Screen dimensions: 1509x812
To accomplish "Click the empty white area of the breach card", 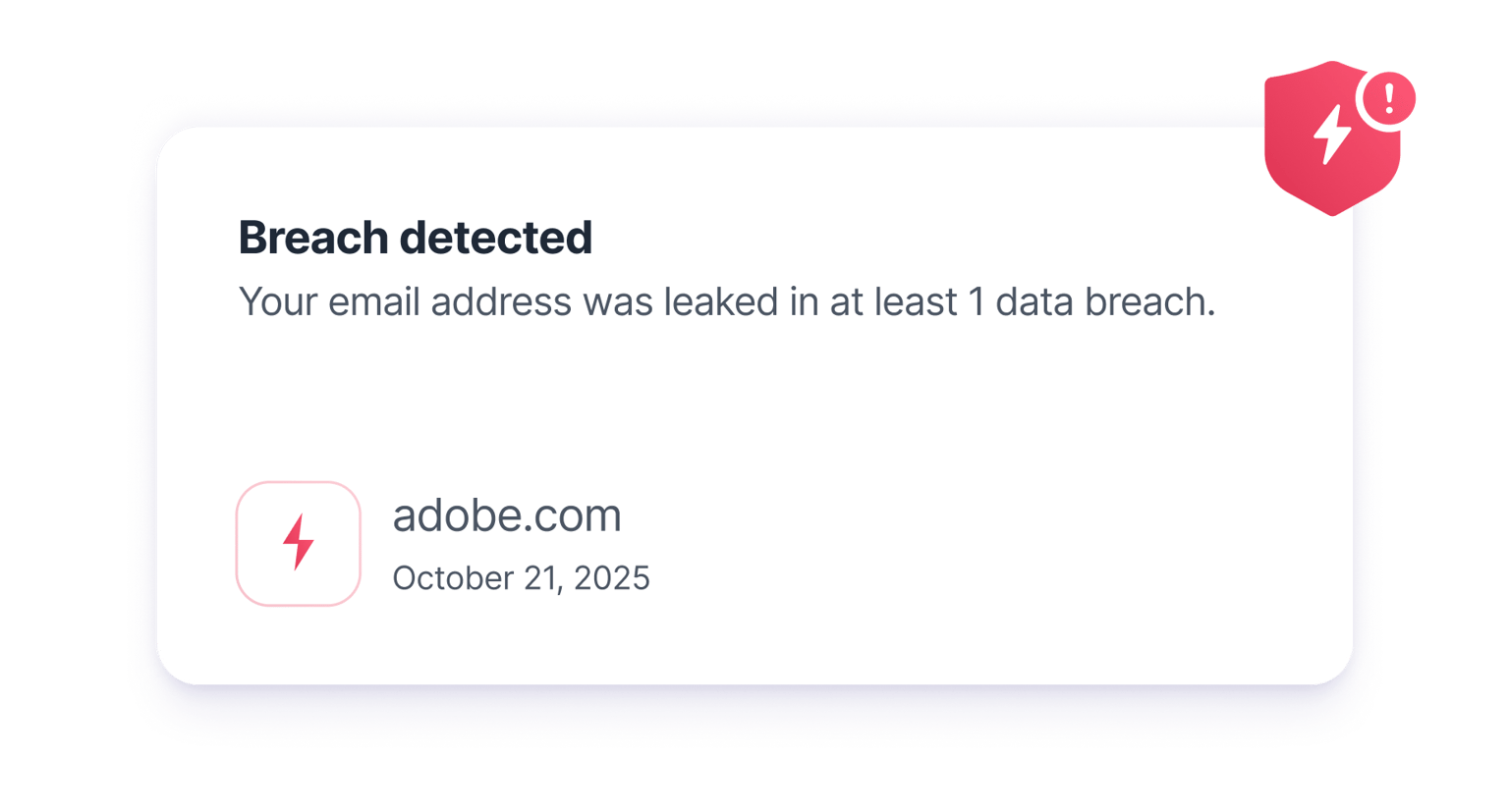I will [933, 491].
